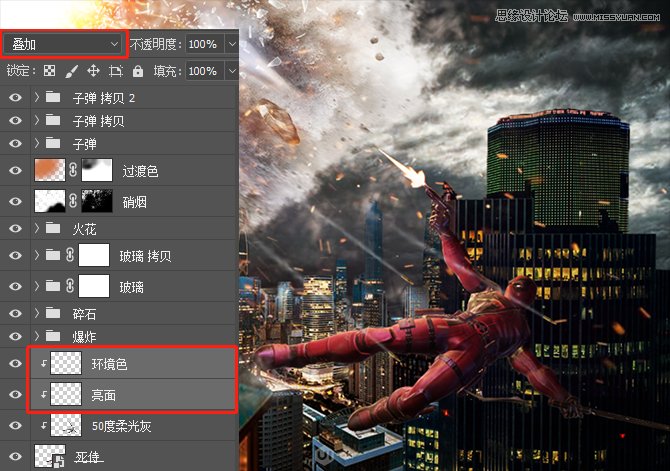Viewport: 670px width, 471px height.
Task: Select the 硝烟 layer mask thumbnail
Action: [97, 201]
